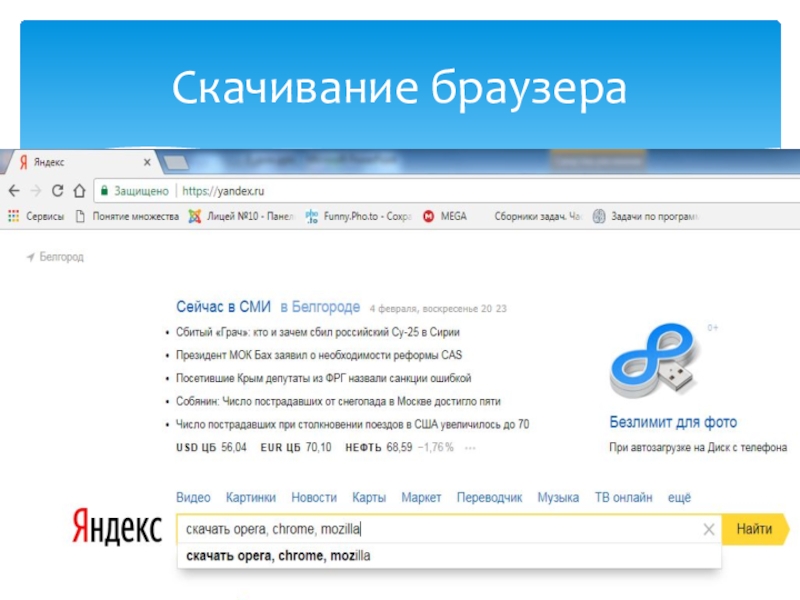This screenshot has height=600, width=800.
Task: Click the infinity disk promo image
Action: pyautogui.click(x=654, y=361)
